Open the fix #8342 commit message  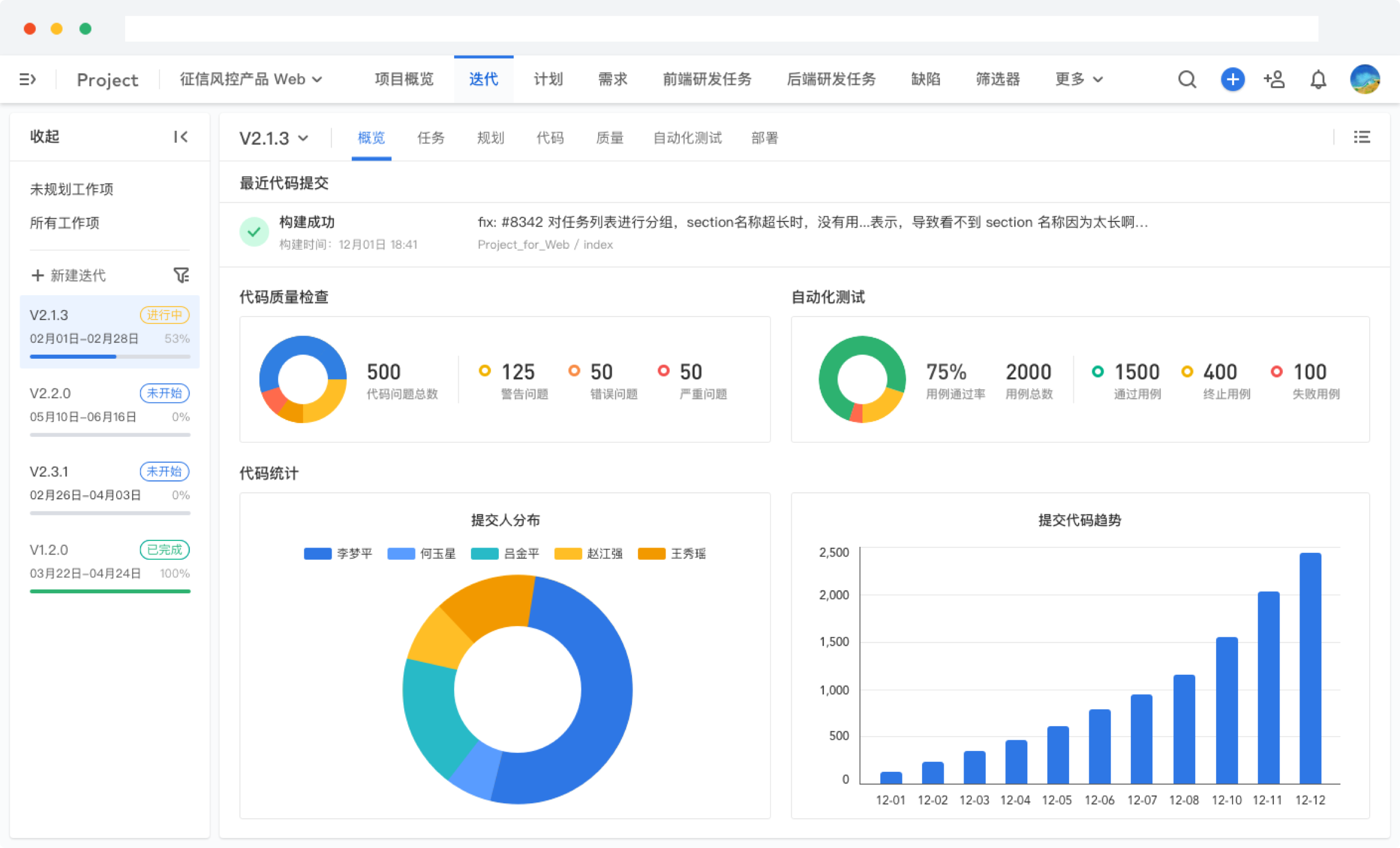tap(812, 222)
